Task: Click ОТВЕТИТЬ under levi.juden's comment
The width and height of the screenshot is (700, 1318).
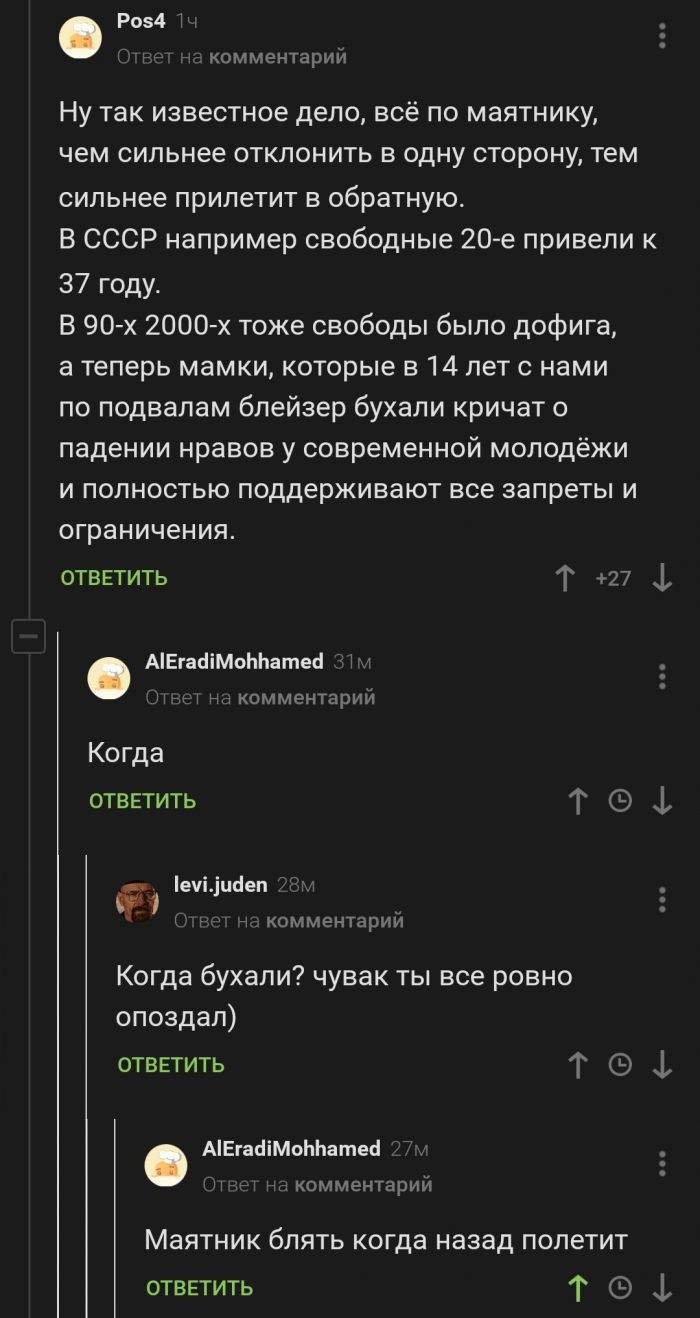Action: tap(171, 1065)
